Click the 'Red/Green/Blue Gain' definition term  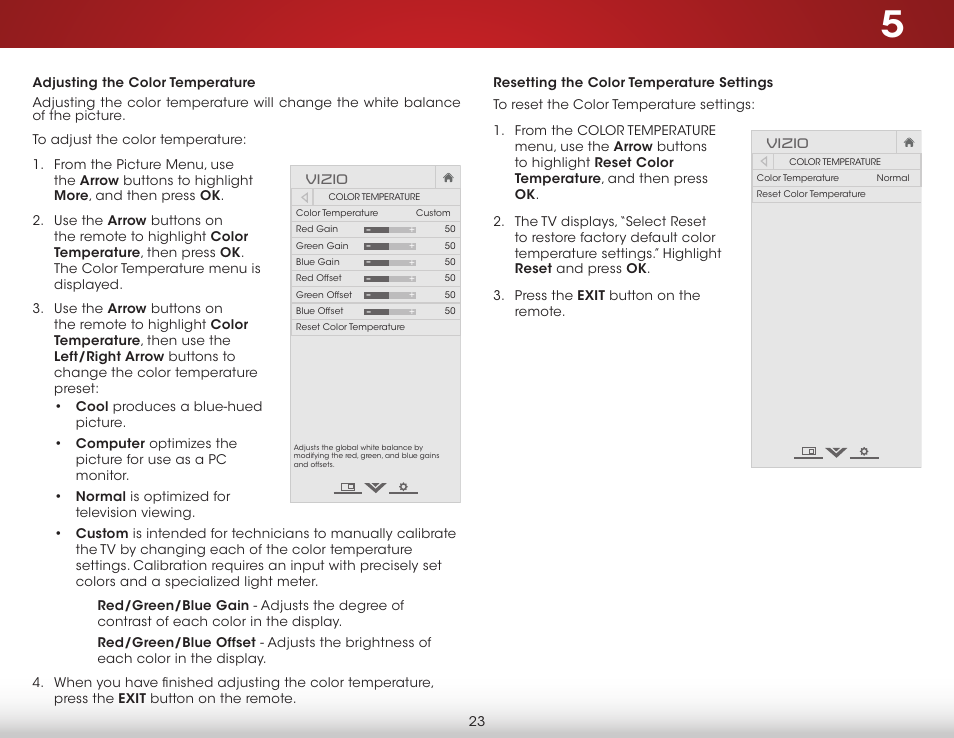point(173,605)
